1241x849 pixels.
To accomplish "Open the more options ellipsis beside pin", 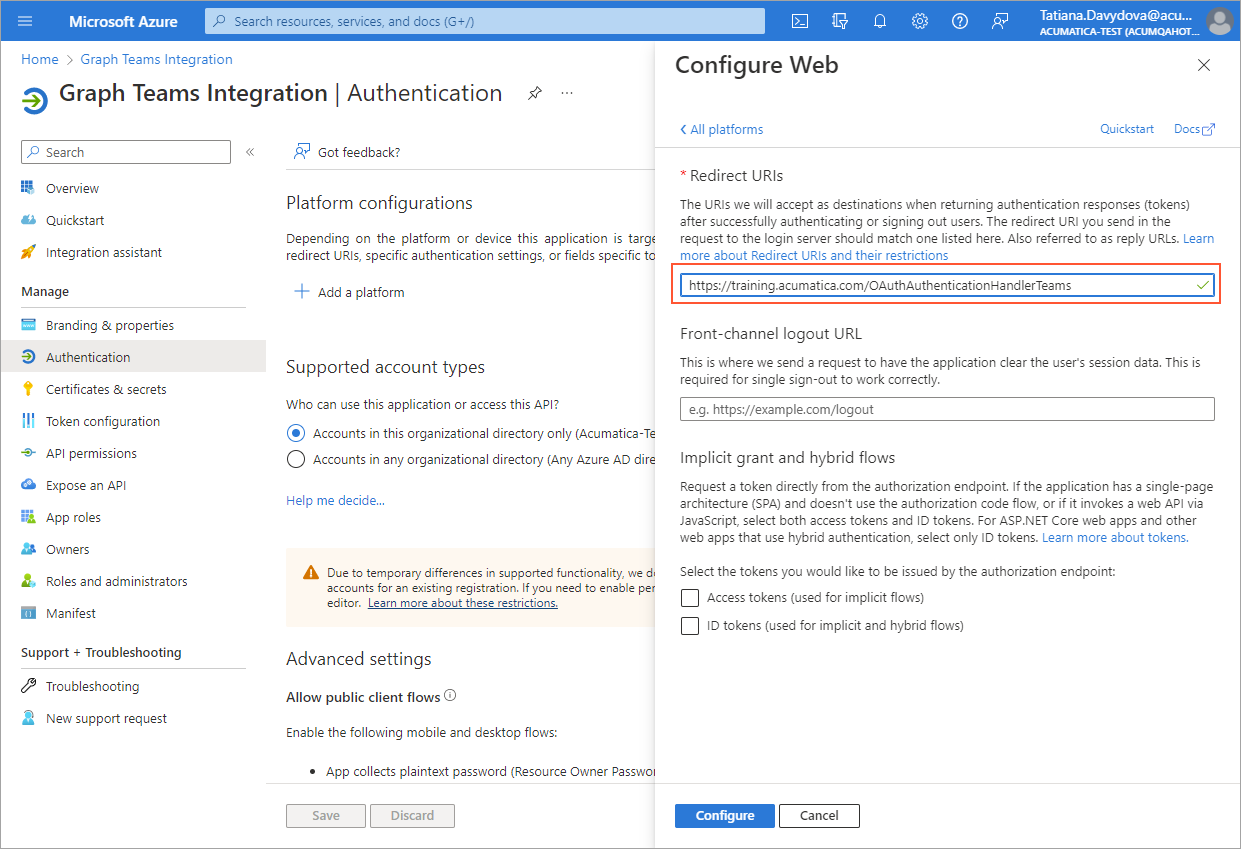I will [567, 93].
